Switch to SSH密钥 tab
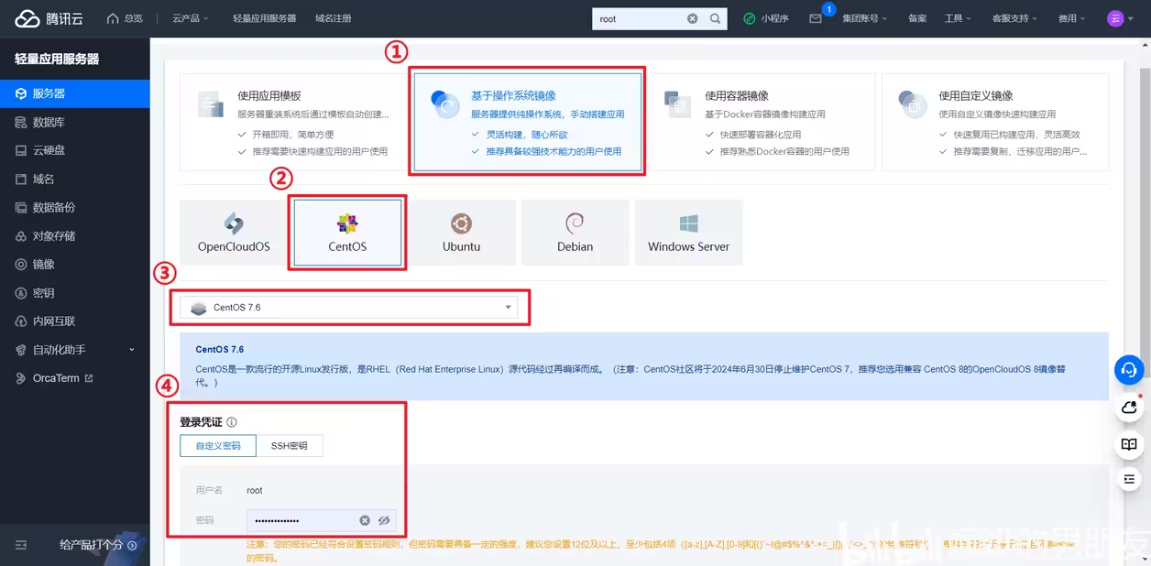Image resolution: width=1151 pixels, height=566 pixels. point(289,446)
